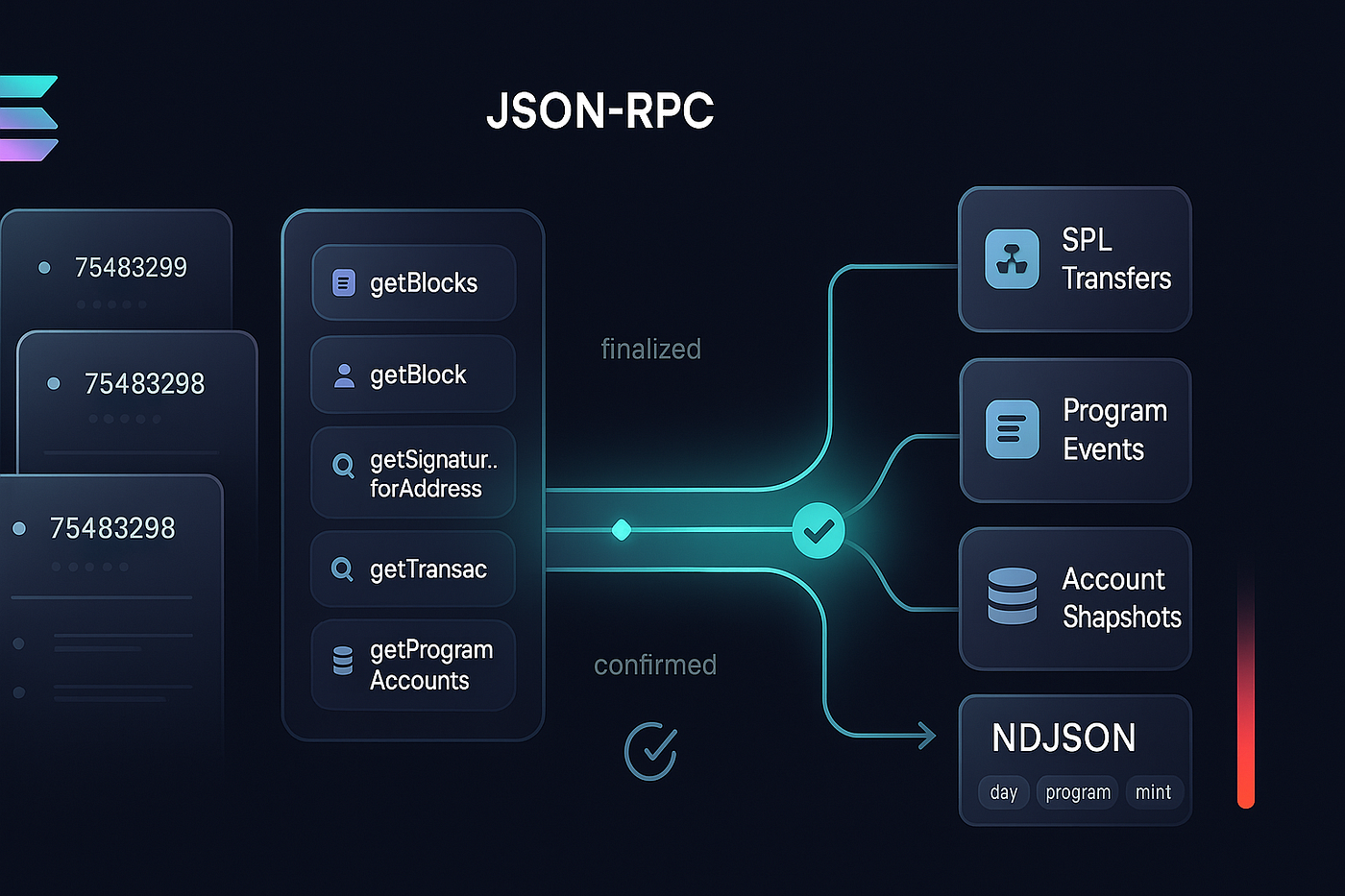Select the getBlocks method button
The height and width of the screenshot is (896, 1345).
413,282
